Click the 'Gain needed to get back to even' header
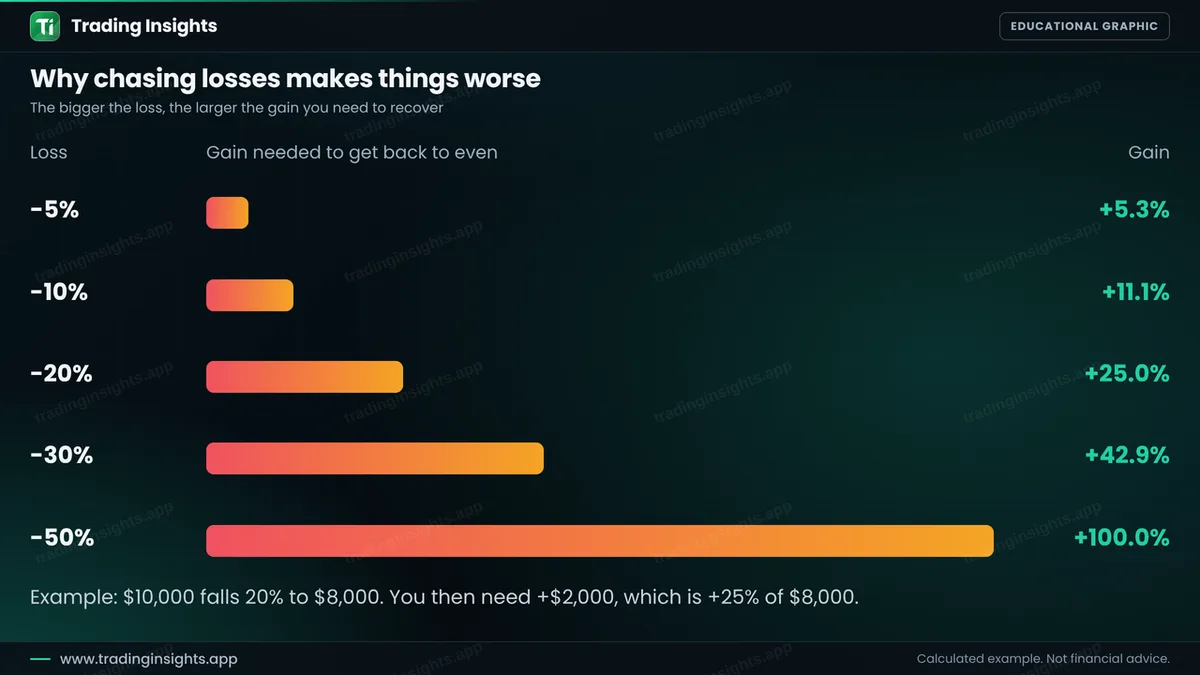The width and height of the screenshot is (1200, 675). [x=352, y=152]
